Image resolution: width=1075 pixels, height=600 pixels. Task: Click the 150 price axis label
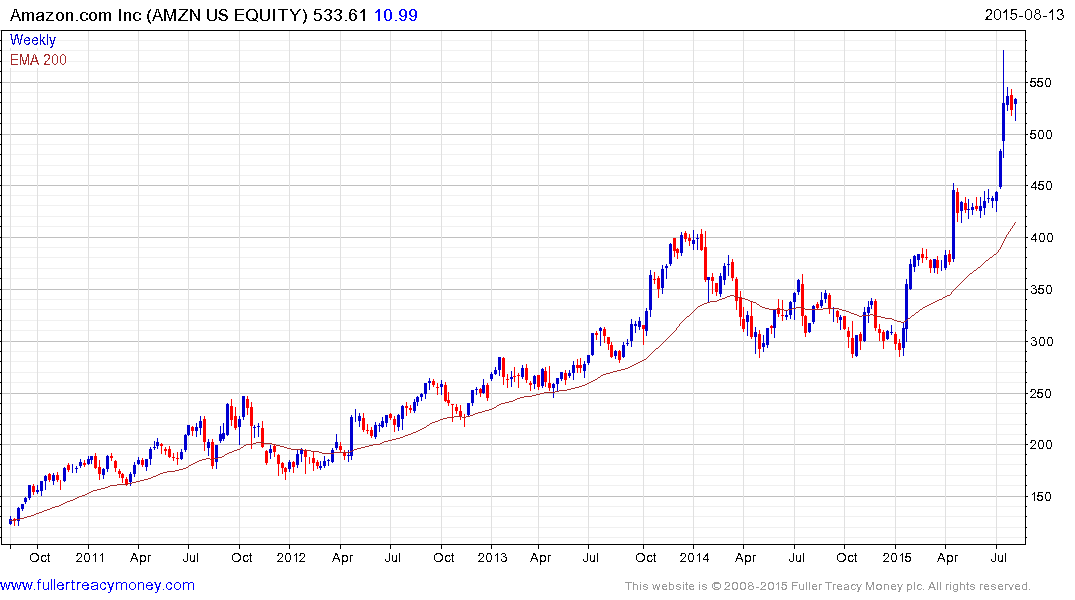[x=1041, y=497]
